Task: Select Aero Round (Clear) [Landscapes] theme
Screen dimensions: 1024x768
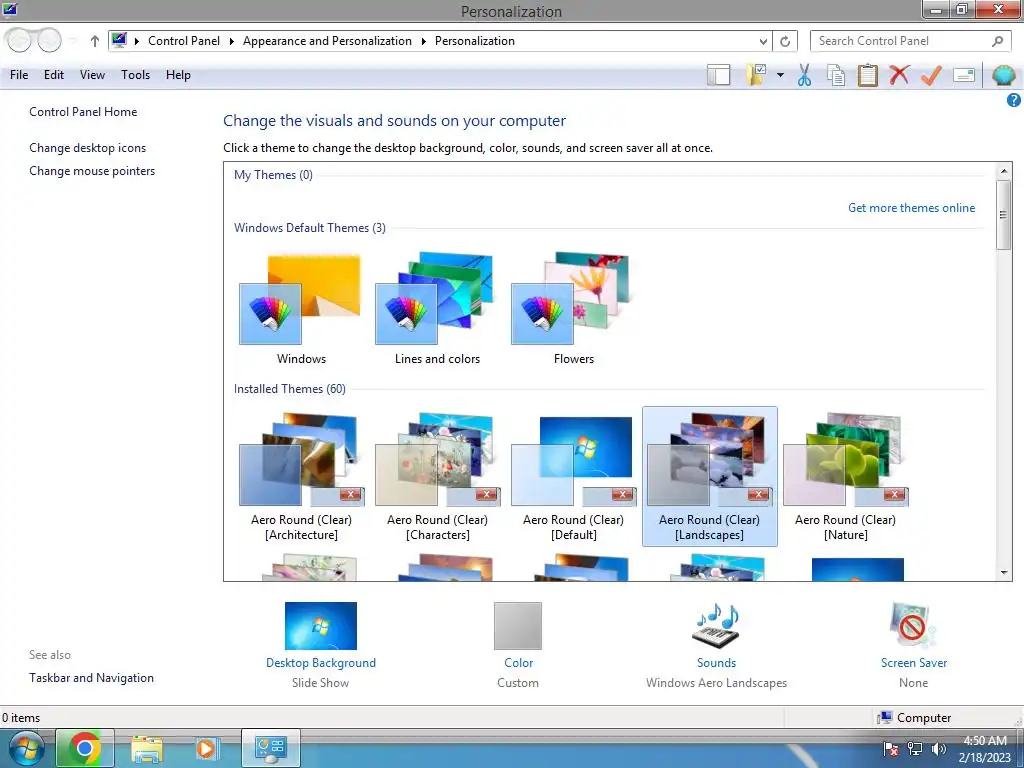Action: [709, 477]
